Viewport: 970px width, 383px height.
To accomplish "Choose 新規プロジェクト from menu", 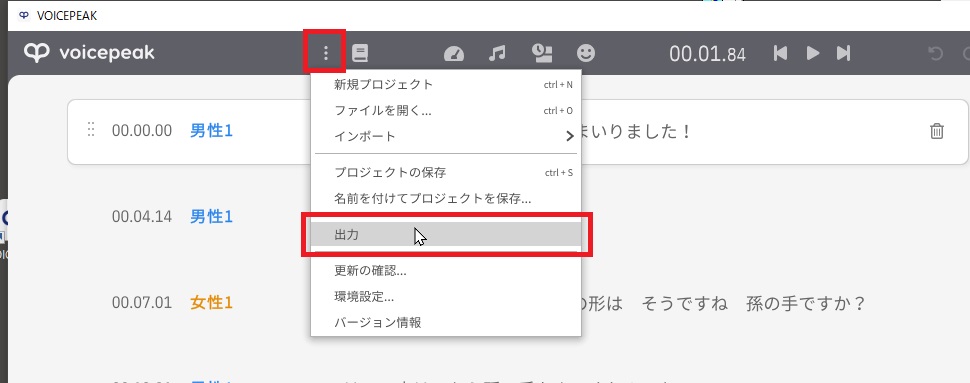I will click(445, 84).
